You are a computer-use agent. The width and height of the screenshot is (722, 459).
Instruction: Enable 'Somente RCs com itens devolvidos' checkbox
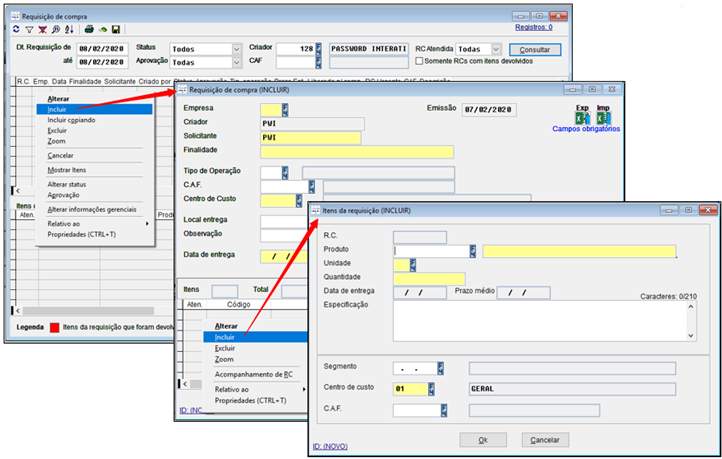421,62
